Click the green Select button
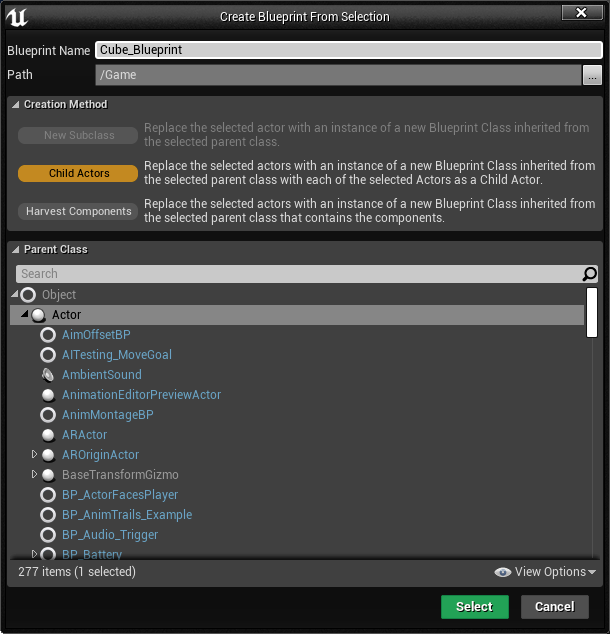Viewport: 610px width, 634px height. pyautogui.click(x=475, y=607)
